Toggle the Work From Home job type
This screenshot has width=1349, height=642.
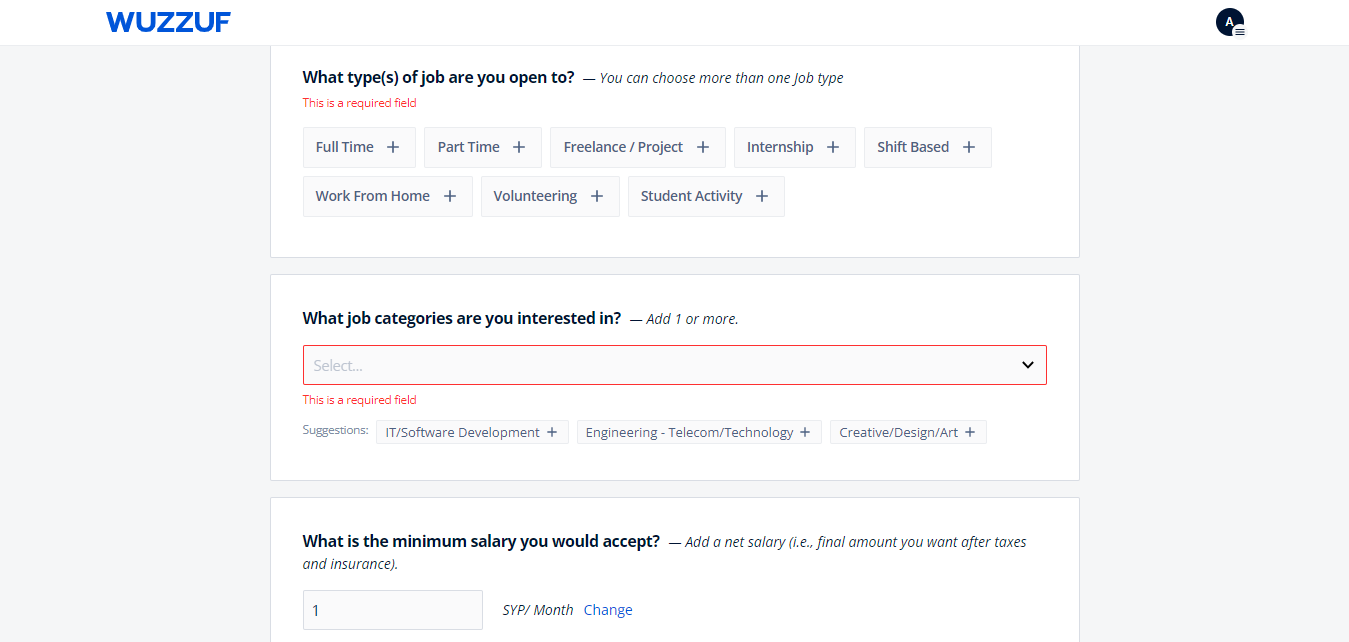(x=387, y=196)
